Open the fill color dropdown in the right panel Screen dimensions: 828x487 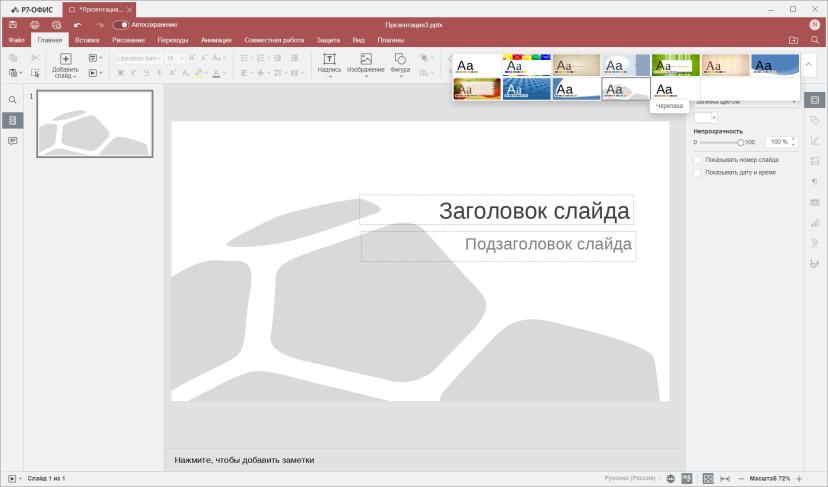pyautogui.click(x=705, y=117)
